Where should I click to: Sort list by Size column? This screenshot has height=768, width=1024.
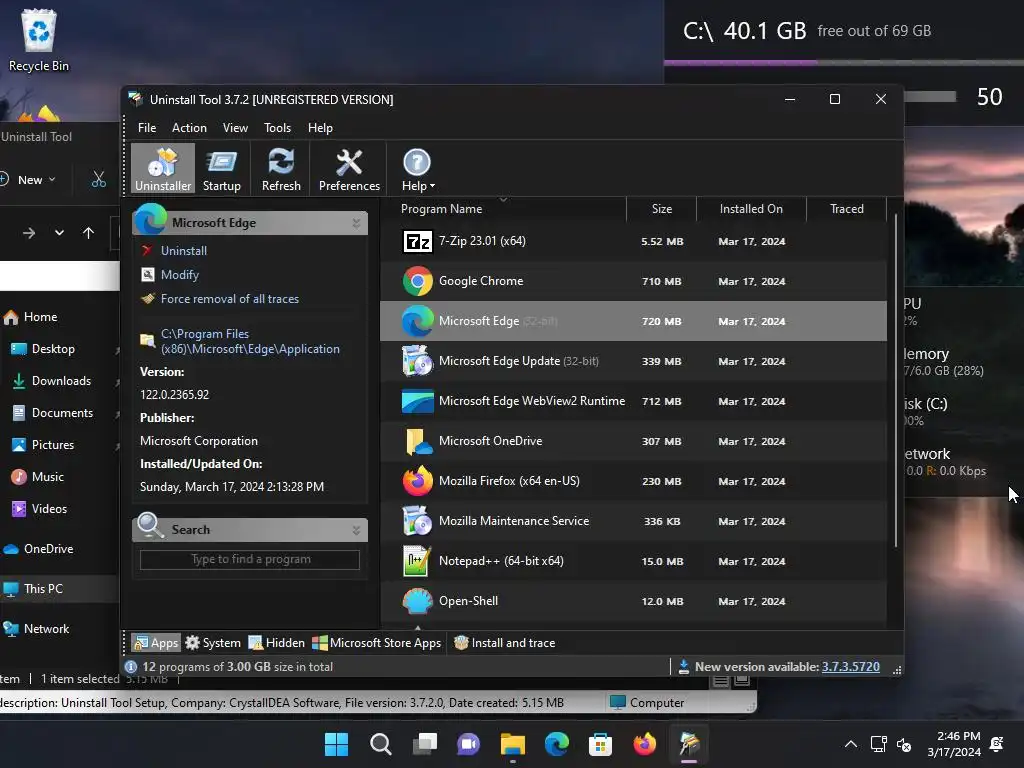[x=662, y=209]
